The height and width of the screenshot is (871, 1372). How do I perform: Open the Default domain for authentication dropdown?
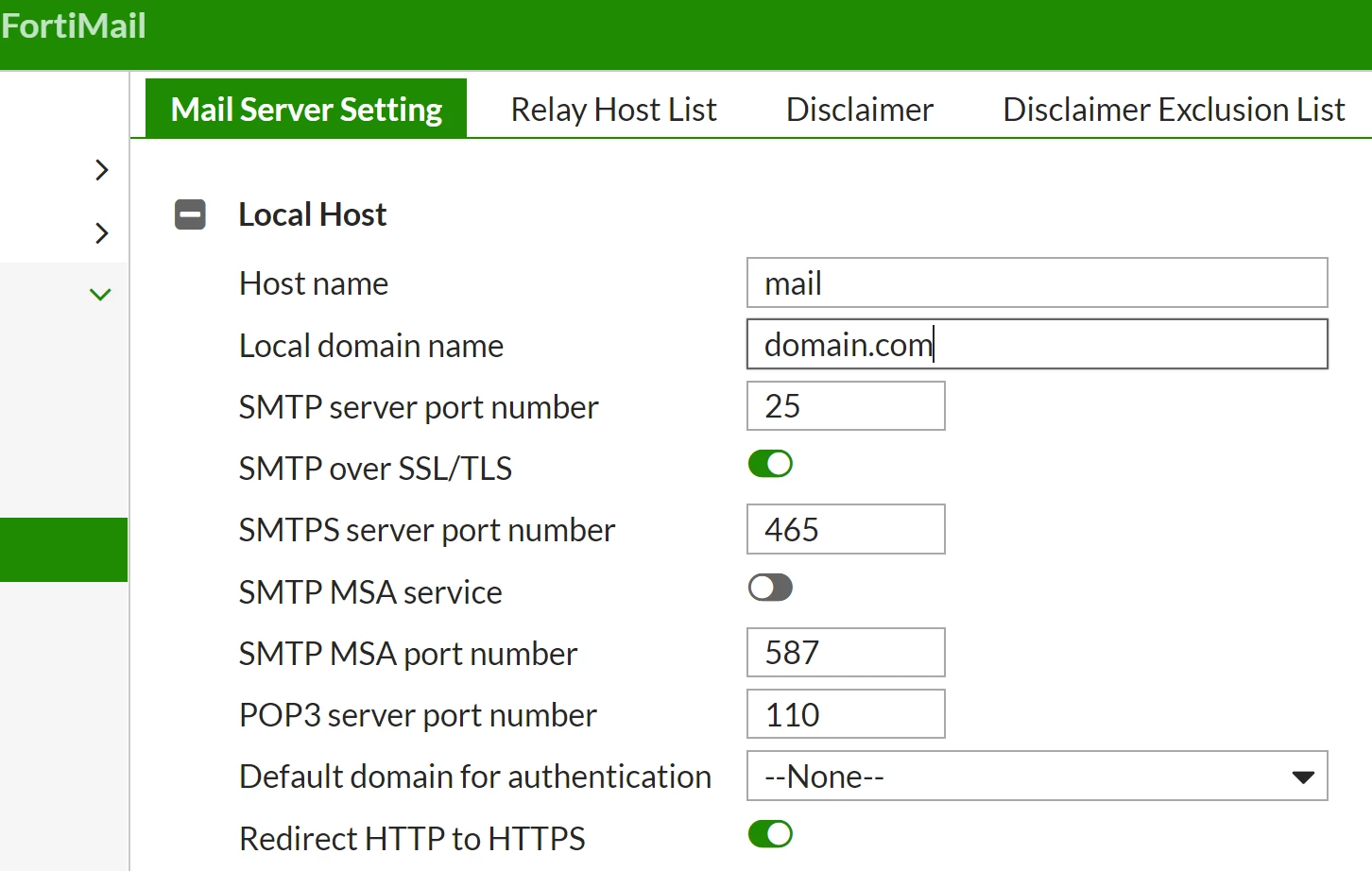1037,776
